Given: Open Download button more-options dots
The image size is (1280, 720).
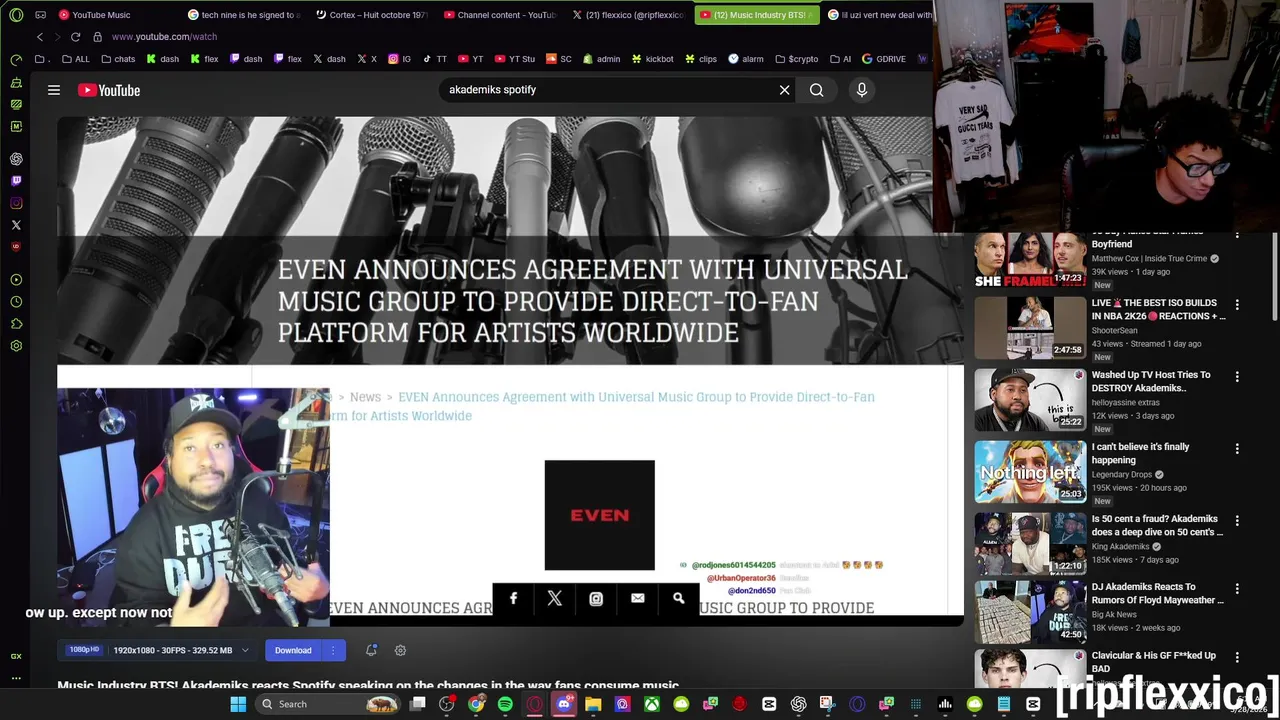Looking at the screenshot, I should pos(333,650).
